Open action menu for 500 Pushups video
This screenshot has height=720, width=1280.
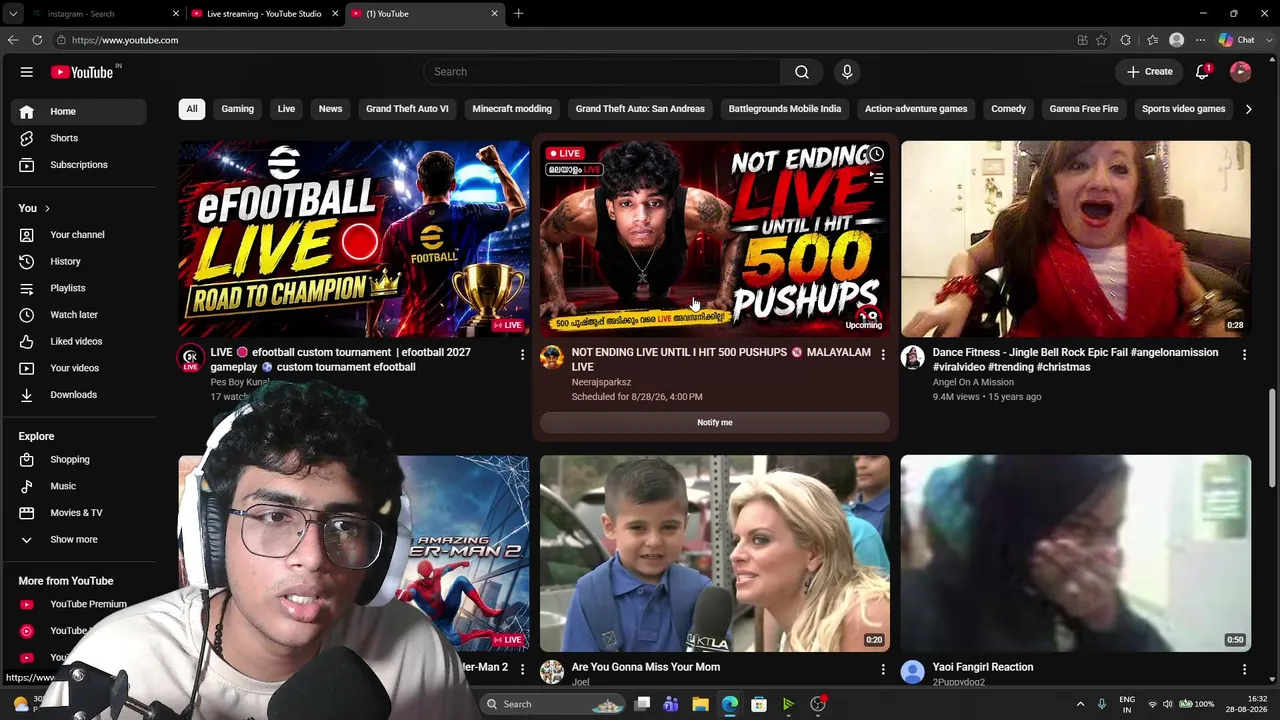883,355
